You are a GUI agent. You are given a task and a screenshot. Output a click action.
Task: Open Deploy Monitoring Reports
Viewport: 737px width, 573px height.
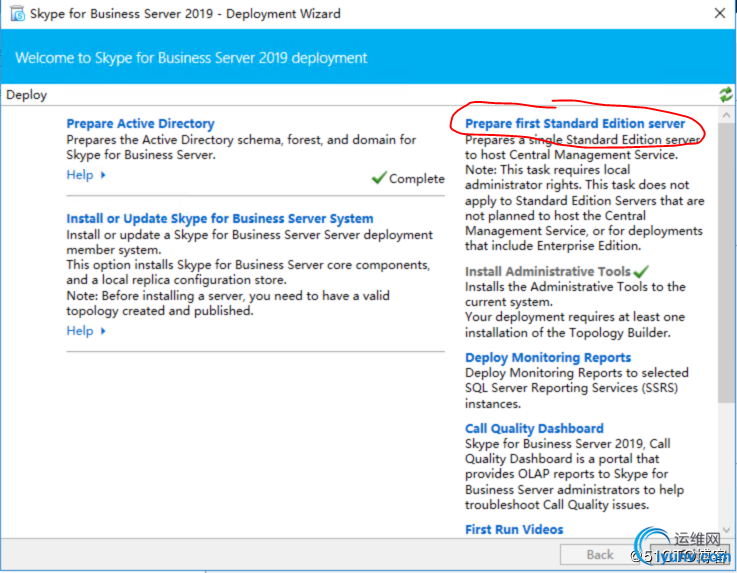[548, 357]
